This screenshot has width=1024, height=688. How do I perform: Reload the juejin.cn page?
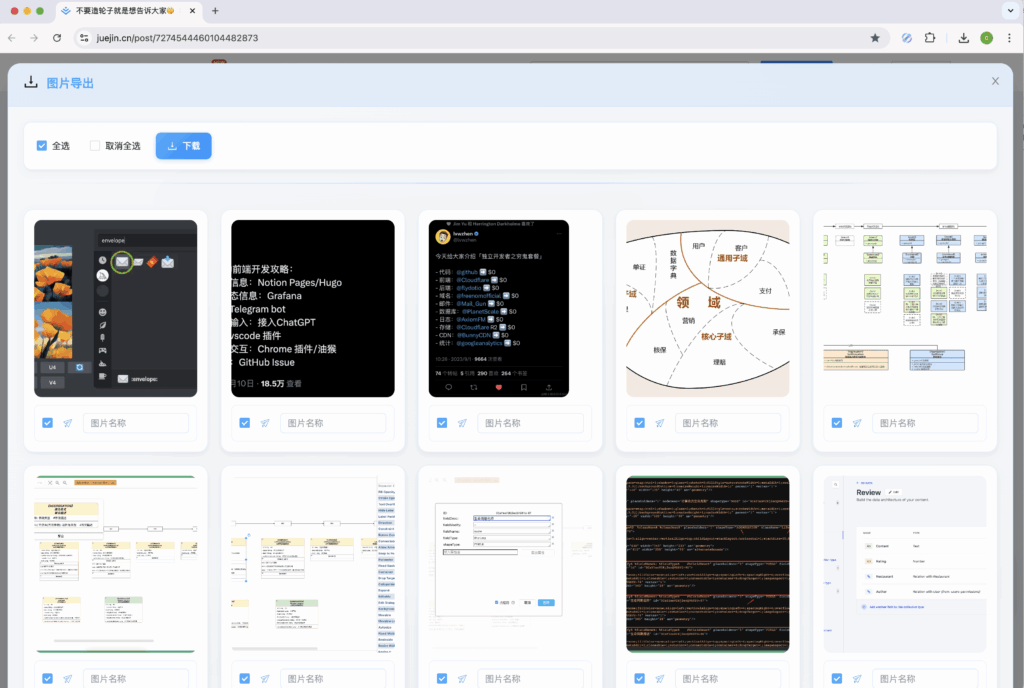click(x=57, y=38)
